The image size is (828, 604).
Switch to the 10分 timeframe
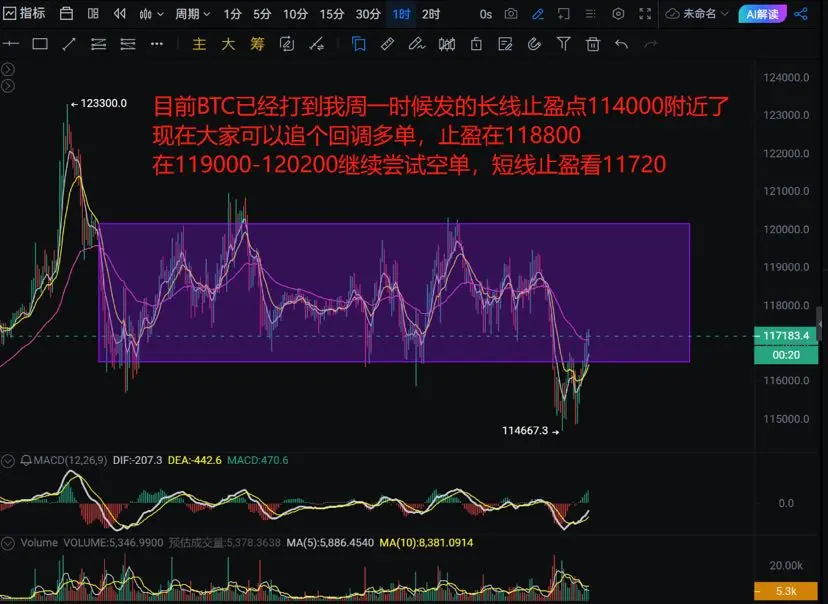click(x=295, y=14)
